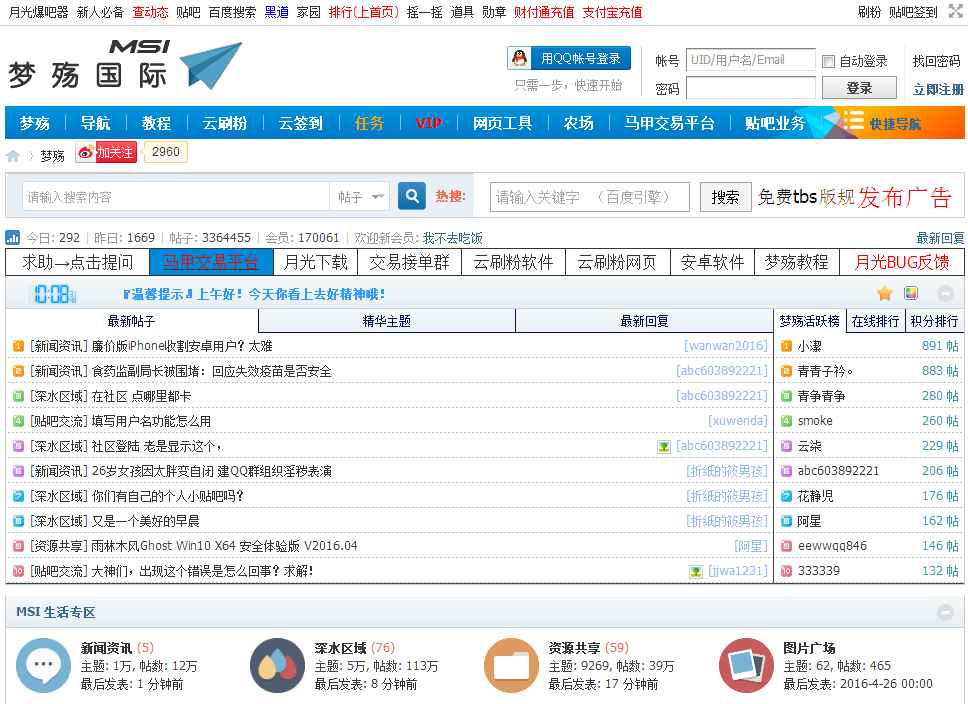Open the 深水区域 water drops icon

[x=277, y=666]
